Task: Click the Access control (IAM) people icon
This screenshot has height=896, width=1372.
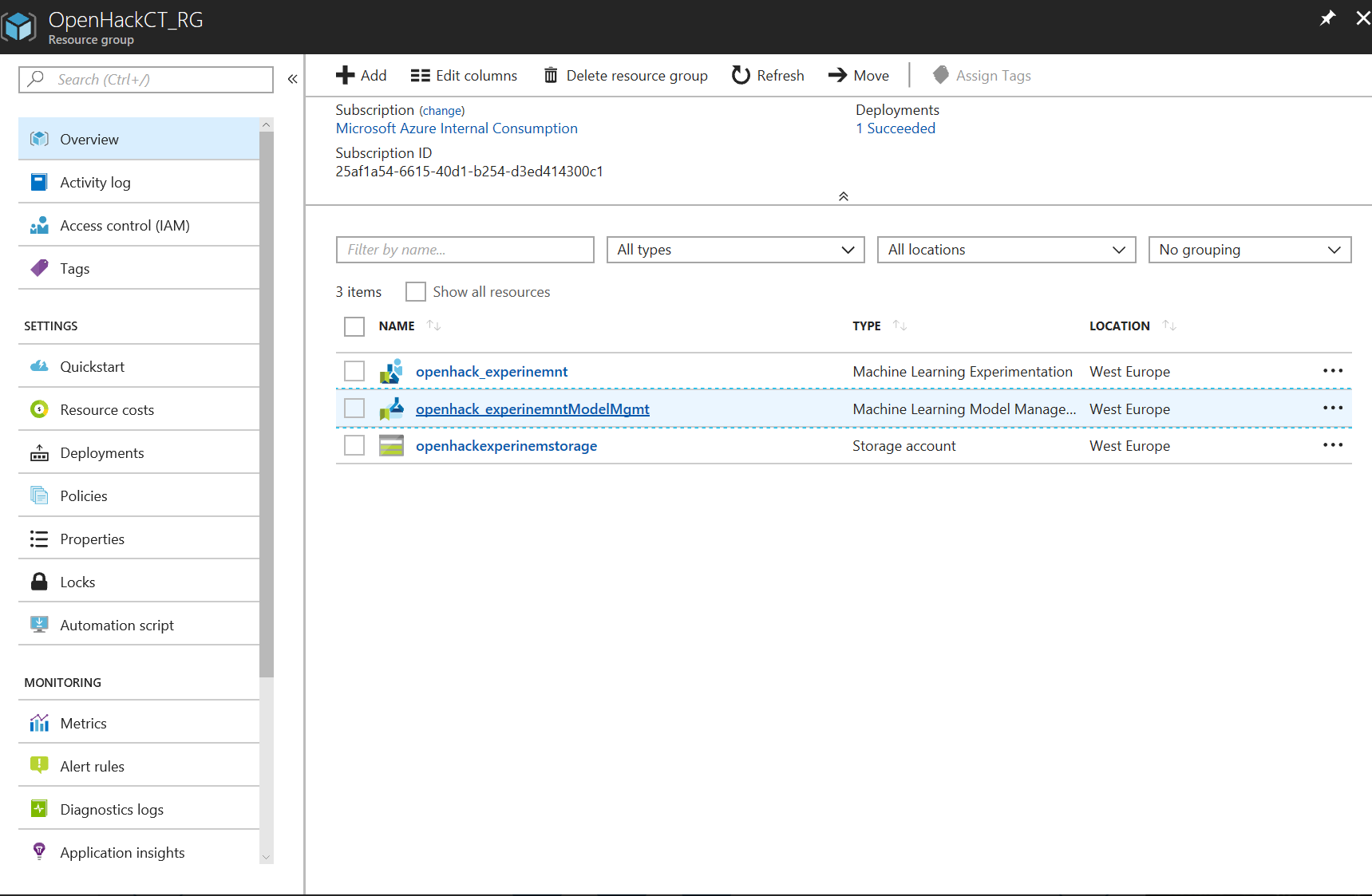Action: pyautogui.click(x=39, y=225)
